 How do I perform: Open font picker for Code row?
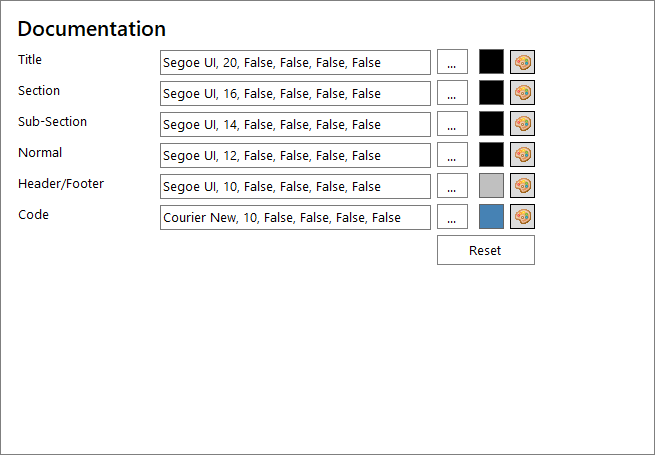pyautogui.click(x=452, y=216)
